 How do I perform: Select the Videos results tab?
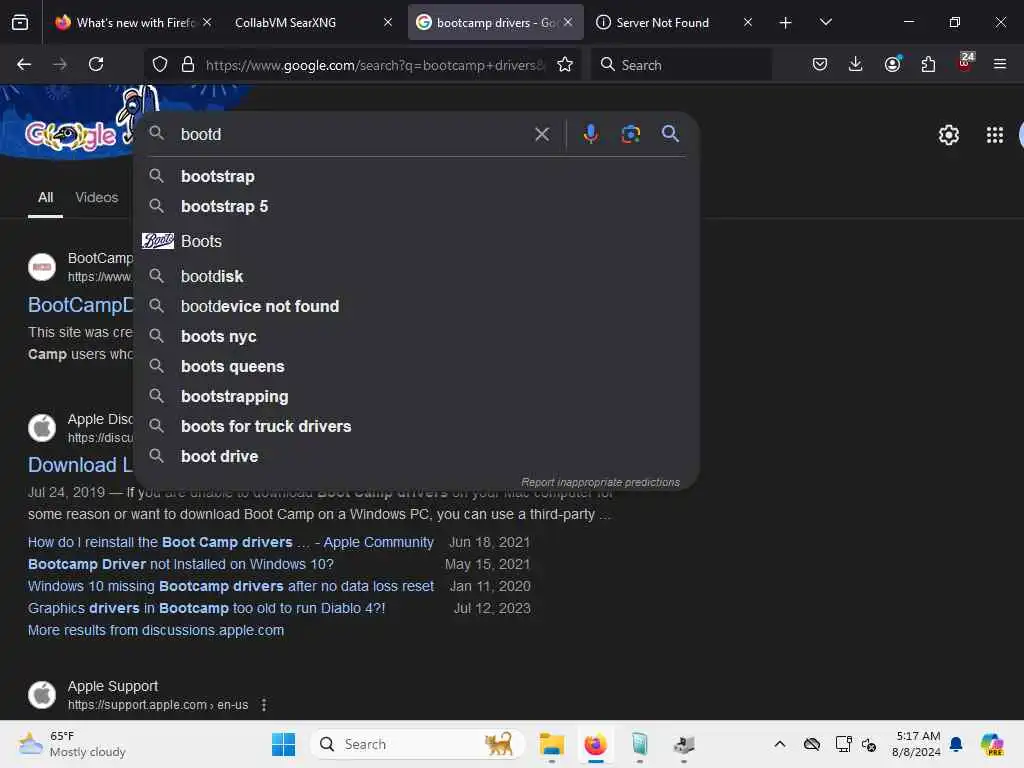click(97, 198)
